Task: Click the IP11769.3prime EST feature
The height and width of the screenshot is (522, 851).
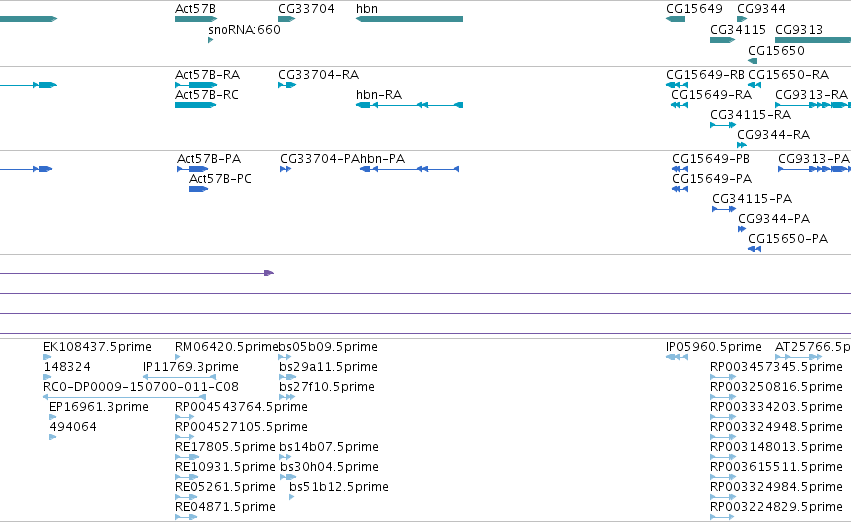Action: [179, 377]
